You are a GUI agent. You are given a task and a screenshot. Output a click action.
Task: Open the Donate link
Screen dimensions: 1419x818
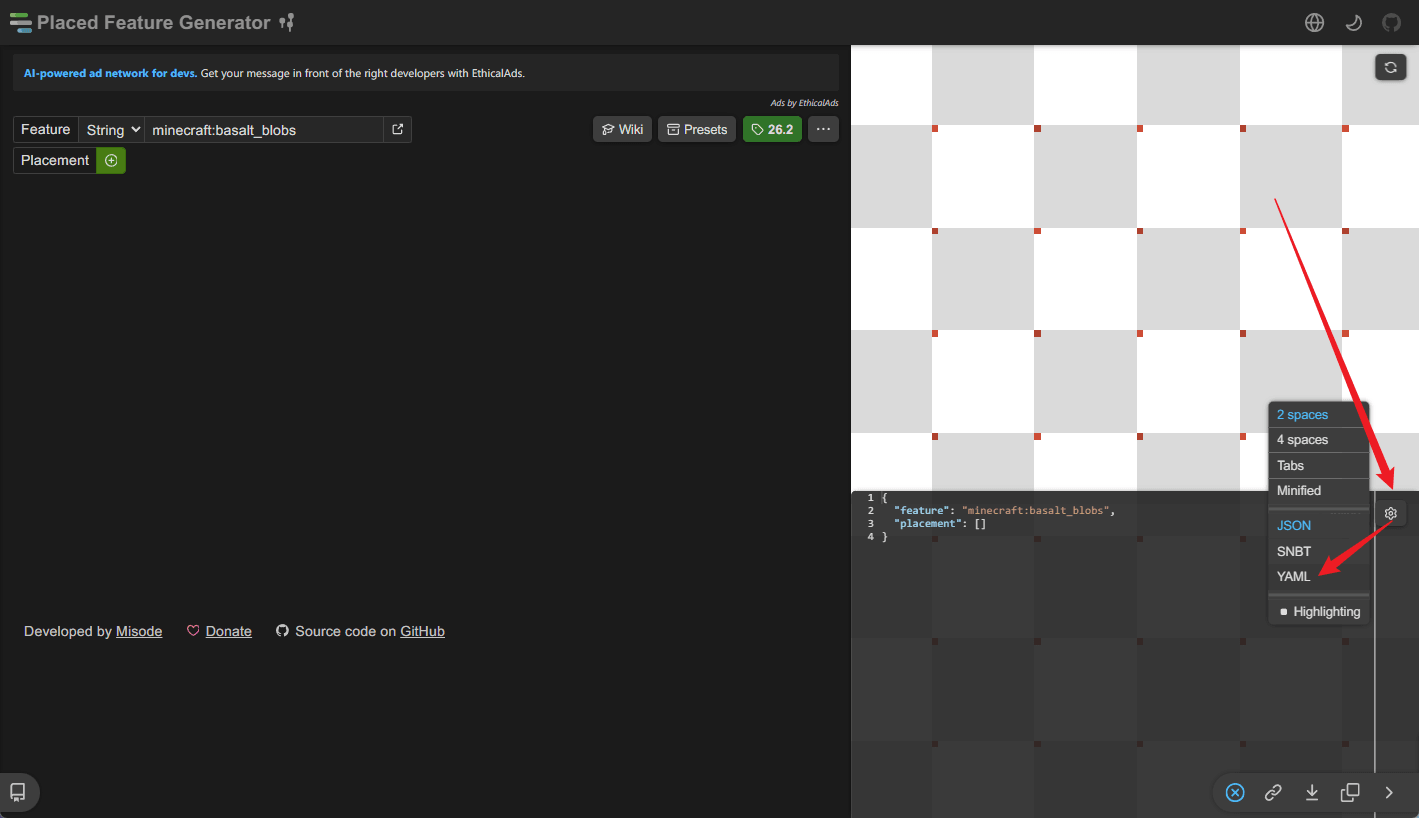pos(228,631)
